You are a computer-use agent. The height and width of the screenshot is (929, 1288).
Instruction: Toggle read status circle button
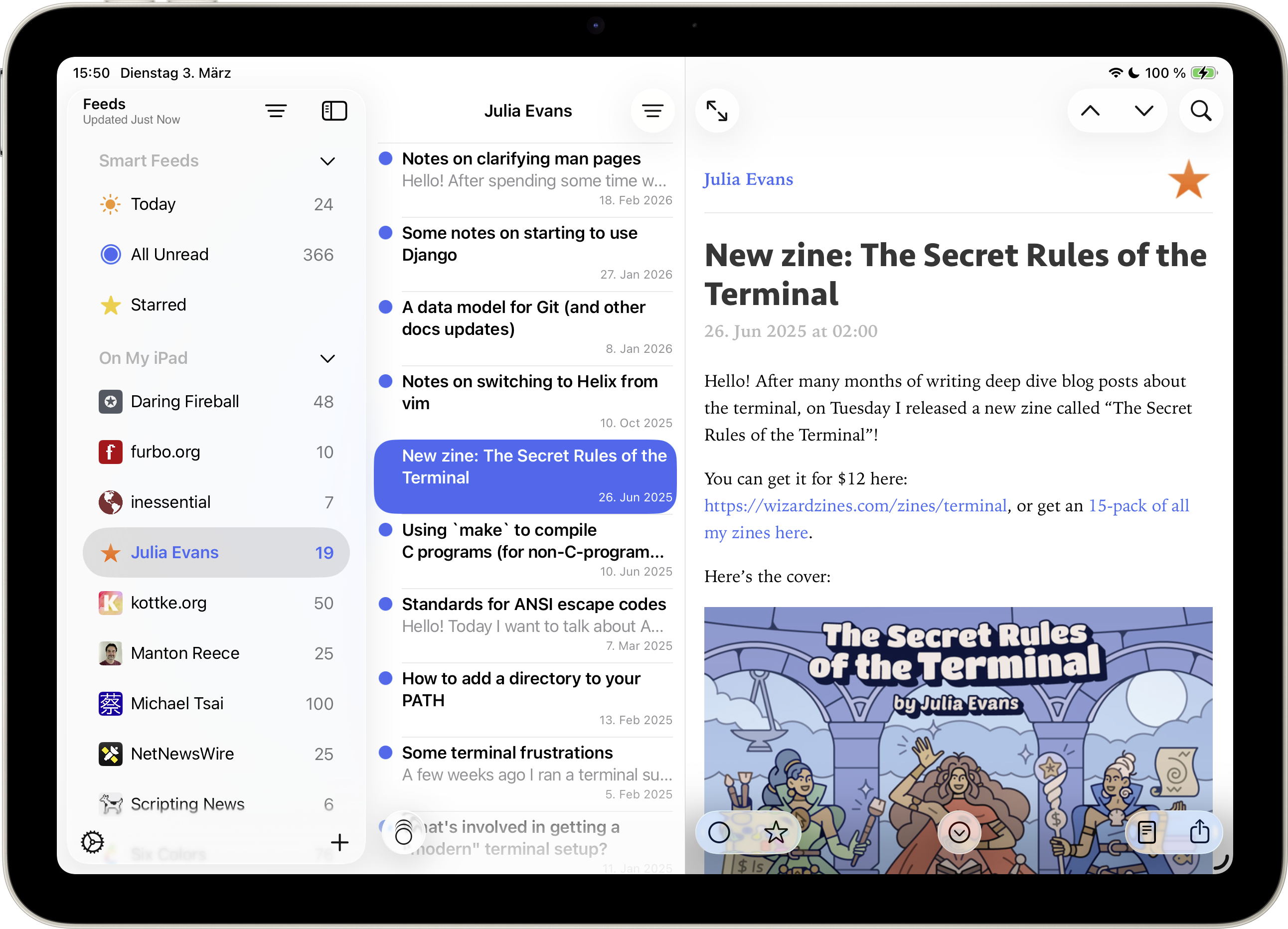click(x=719, y=832)
